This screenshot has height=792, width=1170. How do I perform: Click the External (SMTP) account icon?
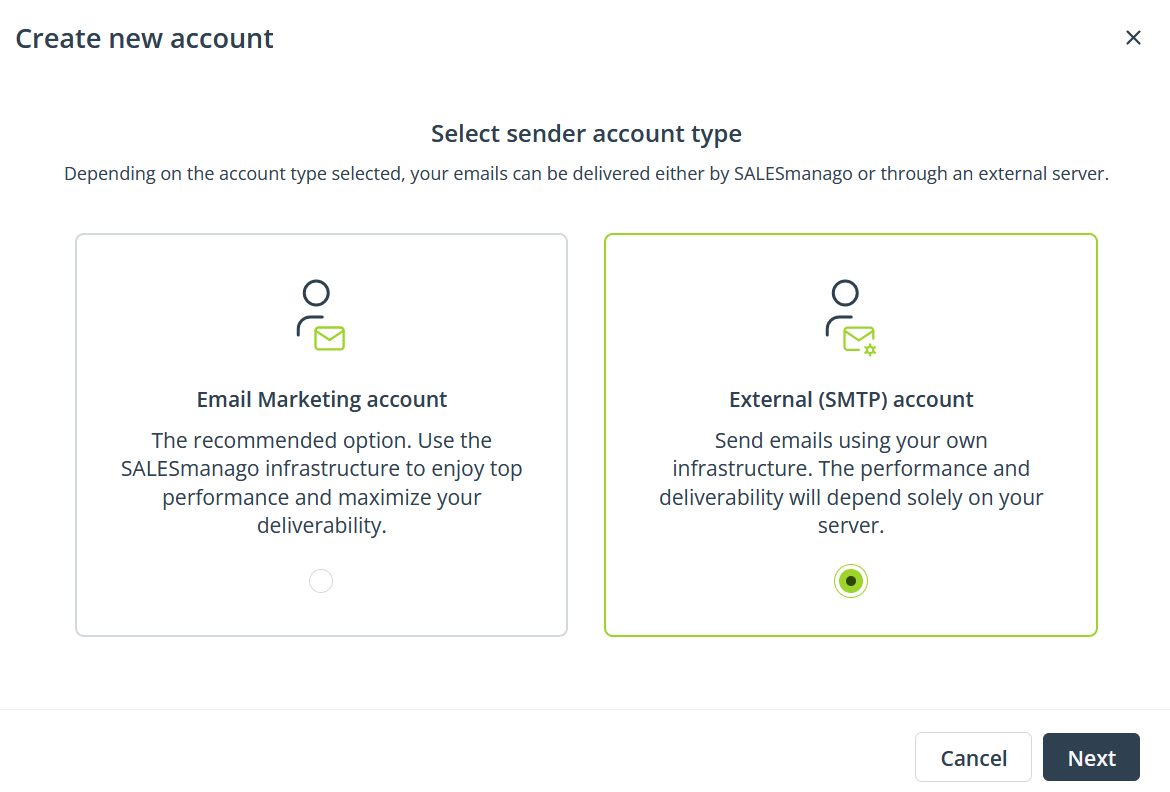coord(850,318)
